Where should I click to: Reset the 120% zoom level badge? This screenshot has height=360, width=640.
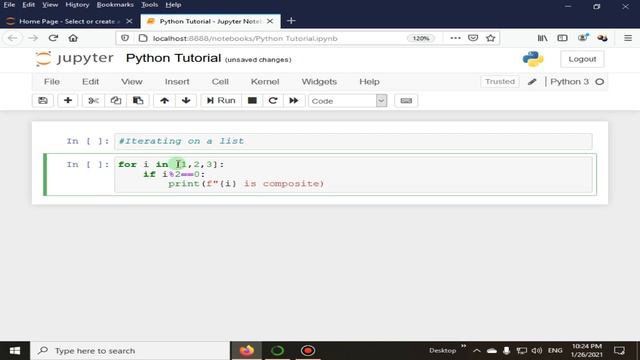(421, 38)
